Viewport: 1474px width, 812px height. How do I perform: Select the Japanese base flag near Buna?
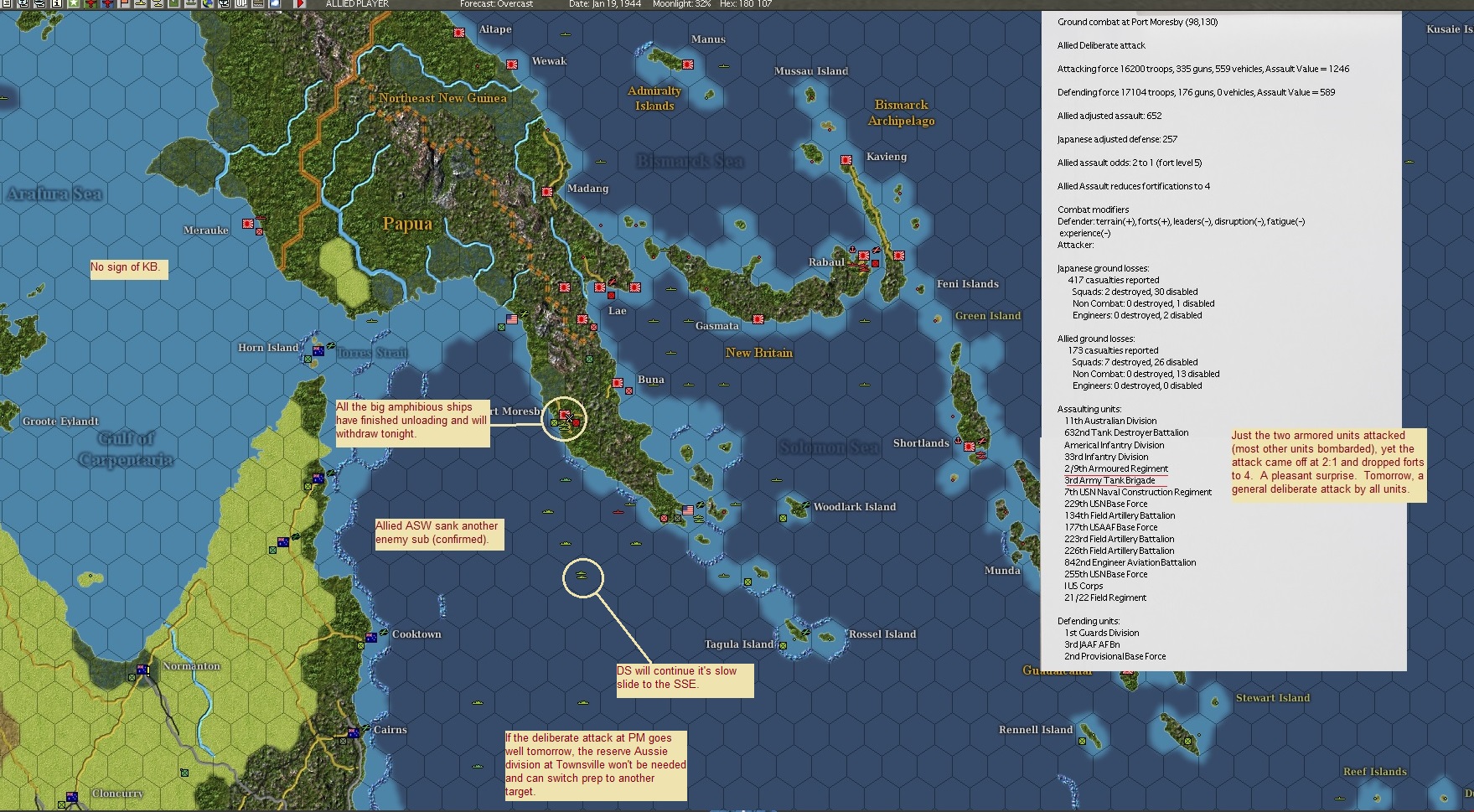point(618,383)
